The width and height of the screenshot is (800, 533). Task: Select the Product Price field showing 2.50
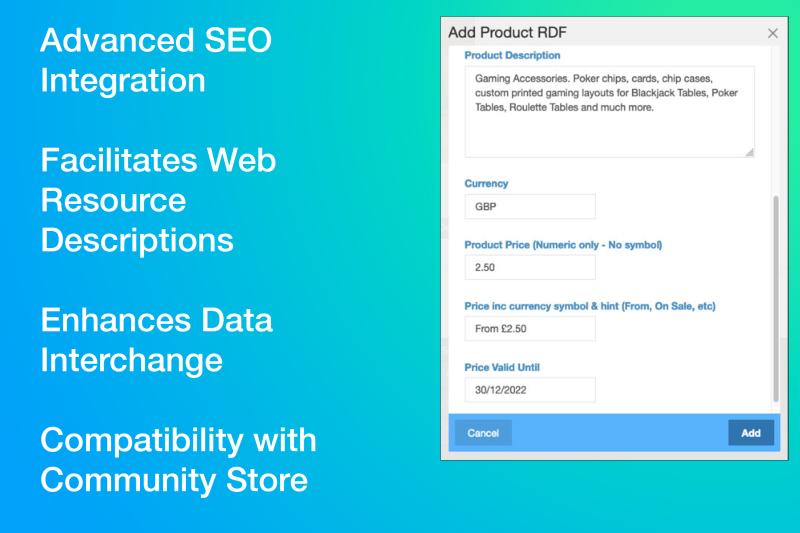click(529, 267)
